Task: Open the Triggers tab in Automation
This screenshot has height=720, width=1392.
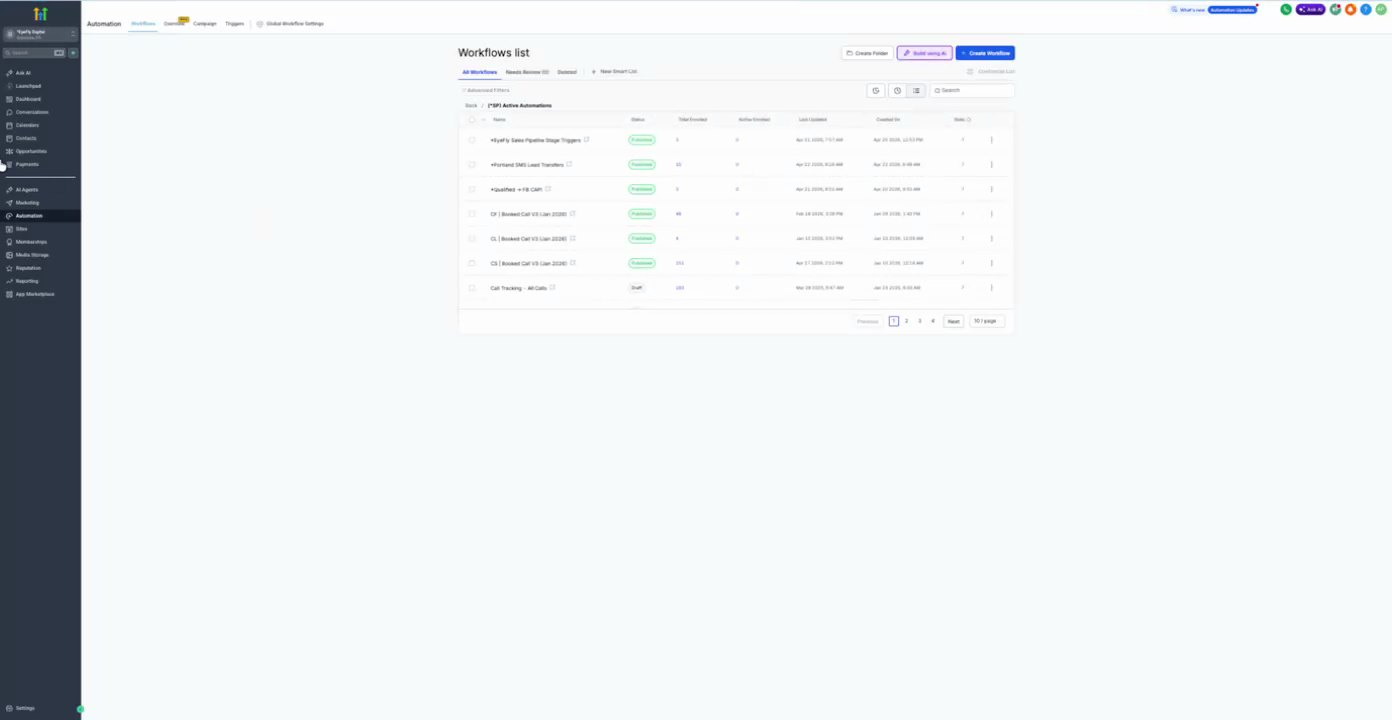Action: pyautogui.click(x=234, y=23)
